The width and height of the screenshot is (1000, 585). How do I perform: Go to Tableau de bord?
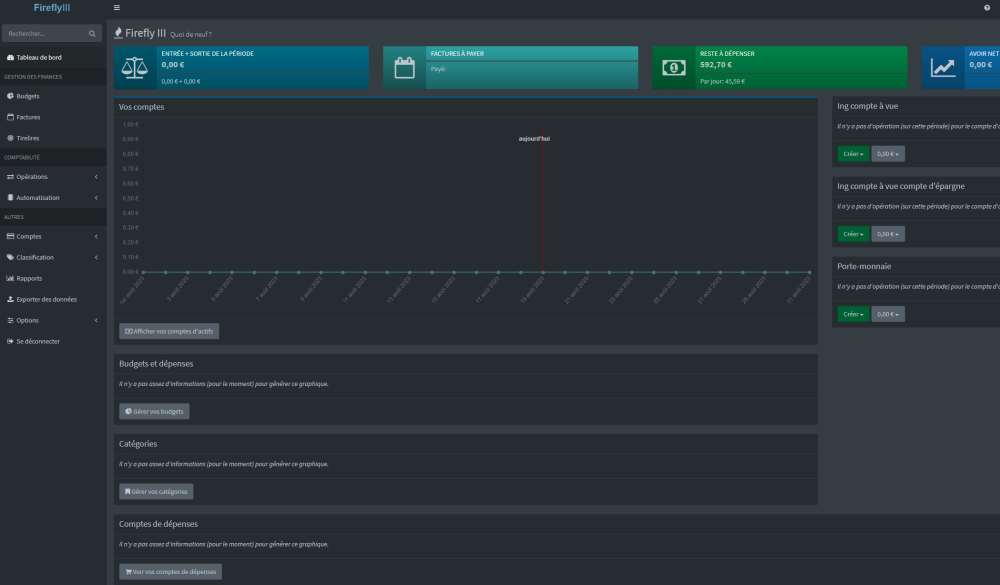[54, 57]
